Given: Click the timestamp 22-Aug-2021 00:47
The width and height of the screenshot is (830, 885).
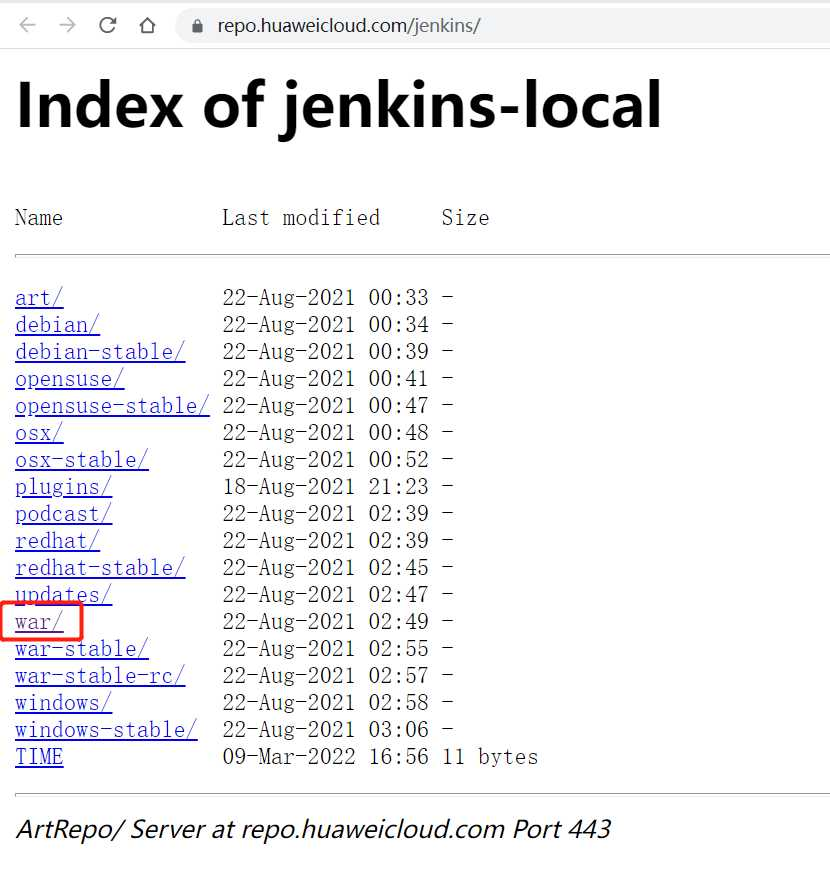Looking at the screenshot, I should click(x=326, y=406).
